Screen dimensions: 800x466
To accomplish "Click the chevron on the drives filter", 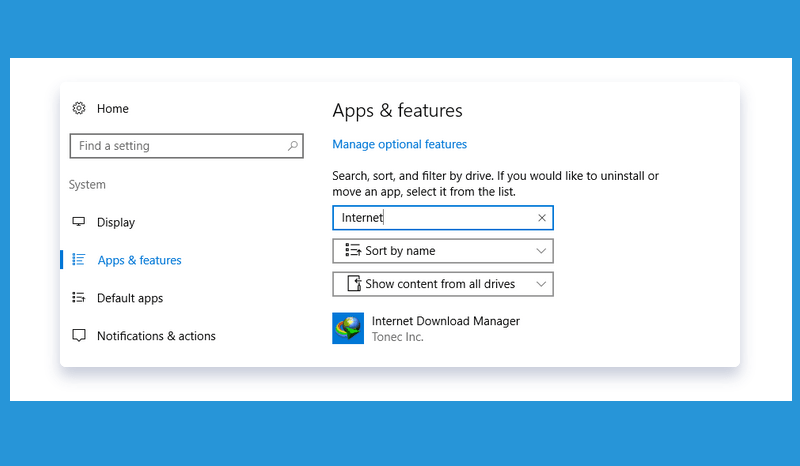I will (x=541, y=284).
